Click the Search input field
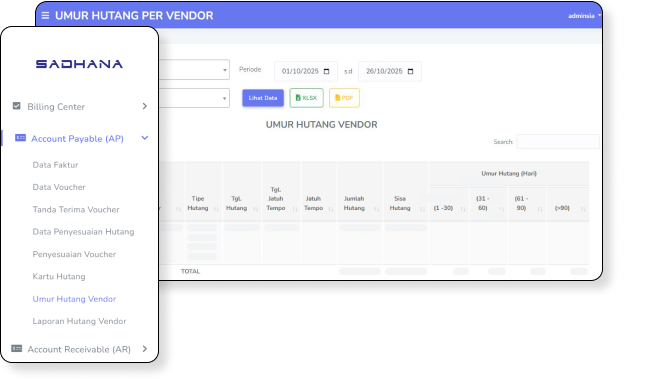The height and width of the screenshot is (379, 653). pyautogui.click(x=558, y=142)
